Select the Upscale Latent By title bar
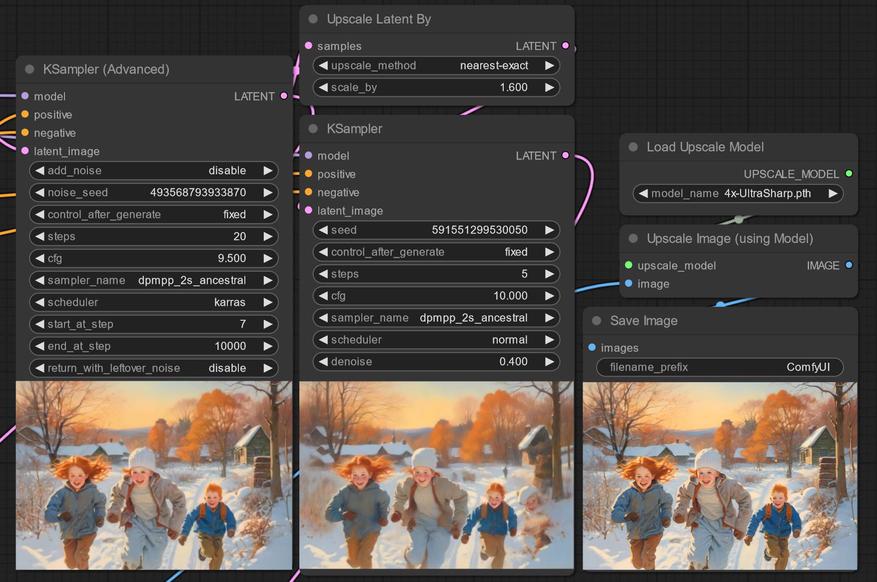The width and height of the screenshot is (877, 582). pos(436,19)
